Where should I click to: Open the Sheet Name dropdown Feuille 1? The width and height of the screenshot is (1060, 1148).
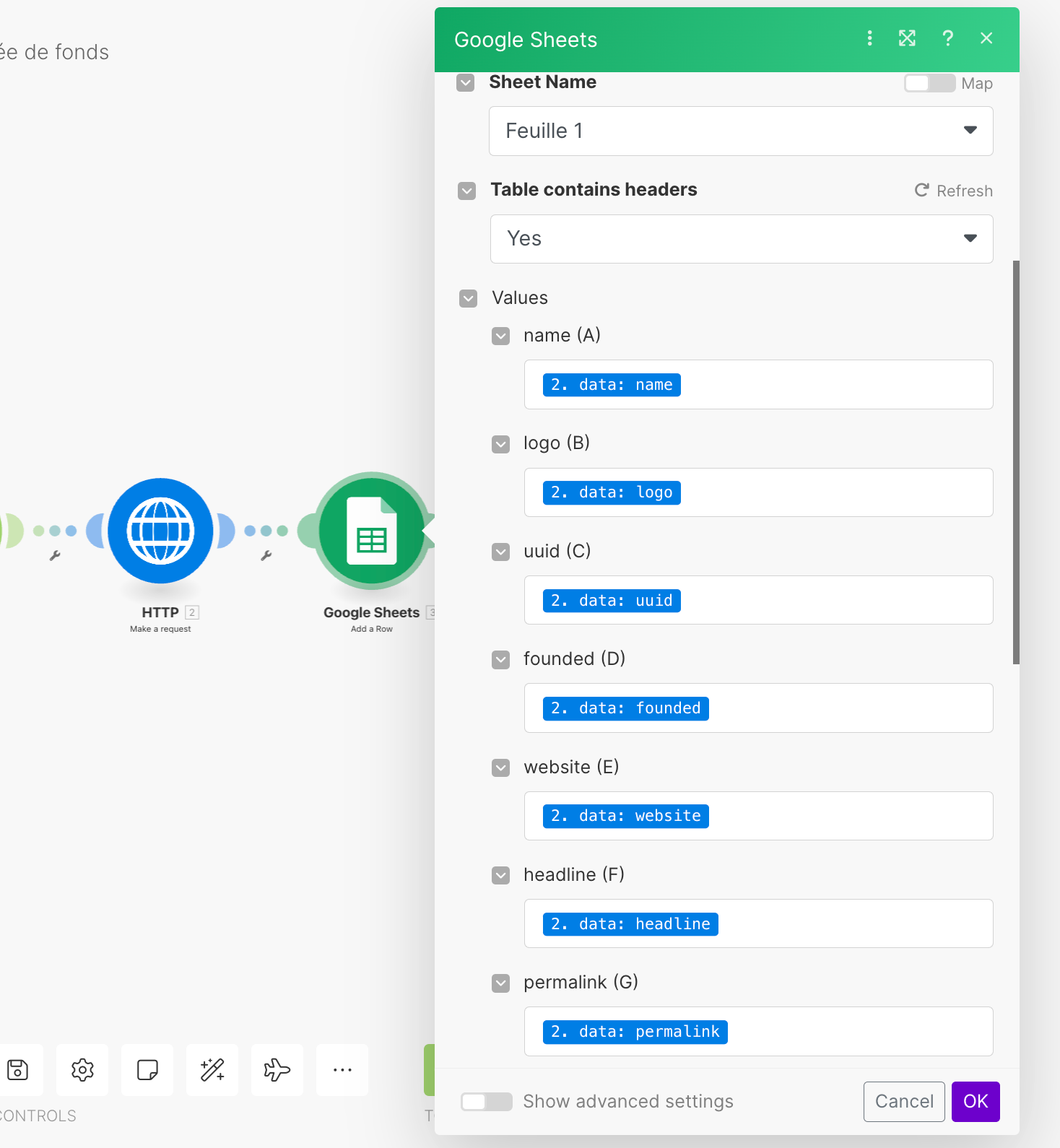pos(740,131)
